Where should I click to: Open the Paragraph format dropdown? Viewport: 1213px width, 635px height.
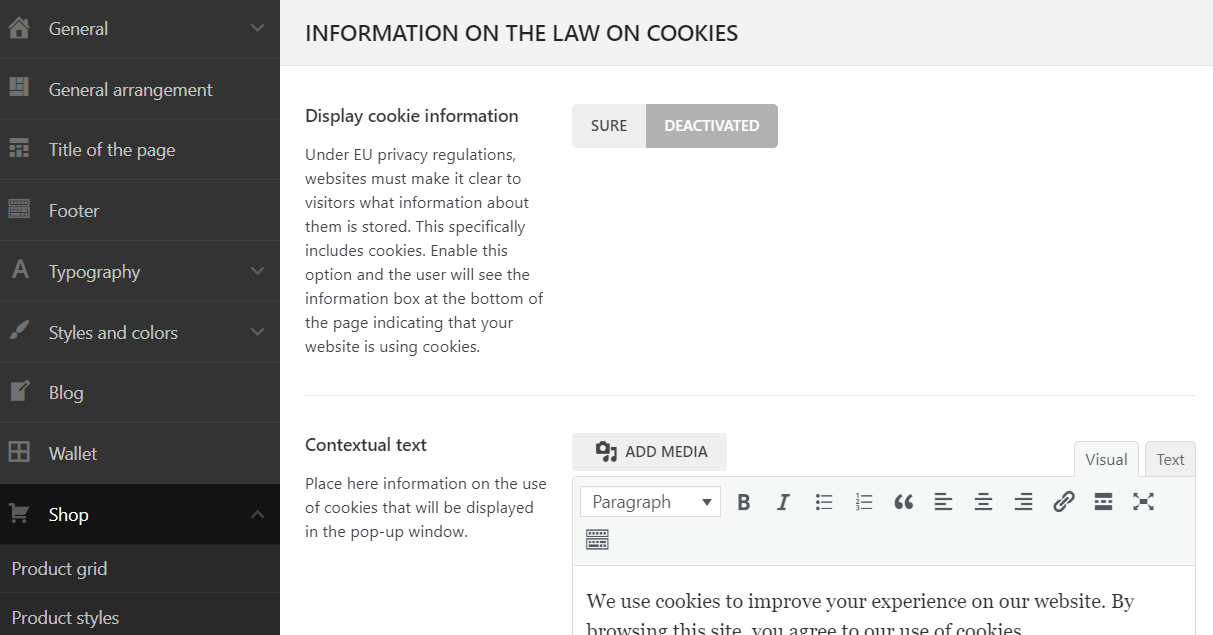coord(650,502)
